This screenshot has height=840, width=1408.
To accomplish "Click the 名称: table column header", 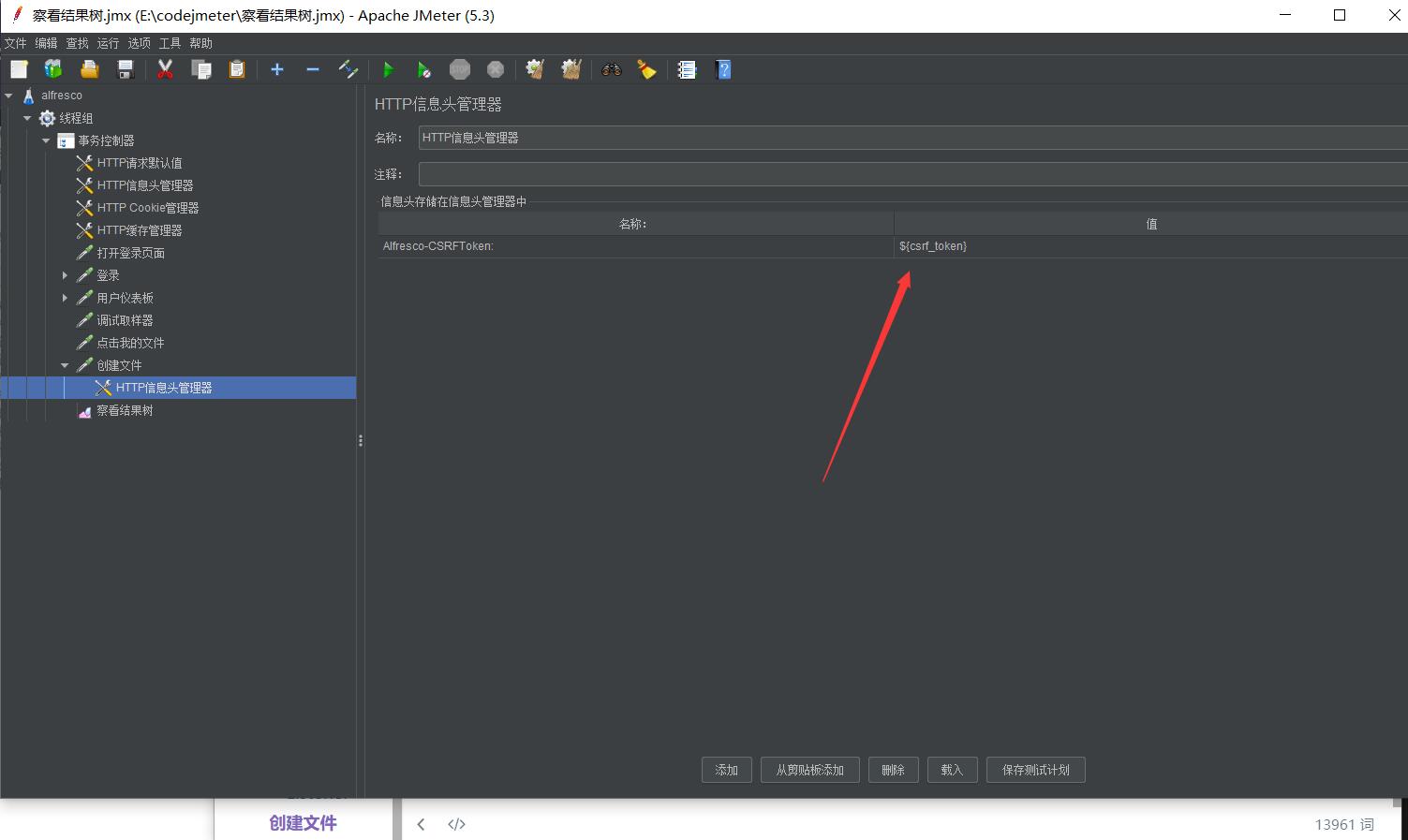I will click(x=635, y=224).
